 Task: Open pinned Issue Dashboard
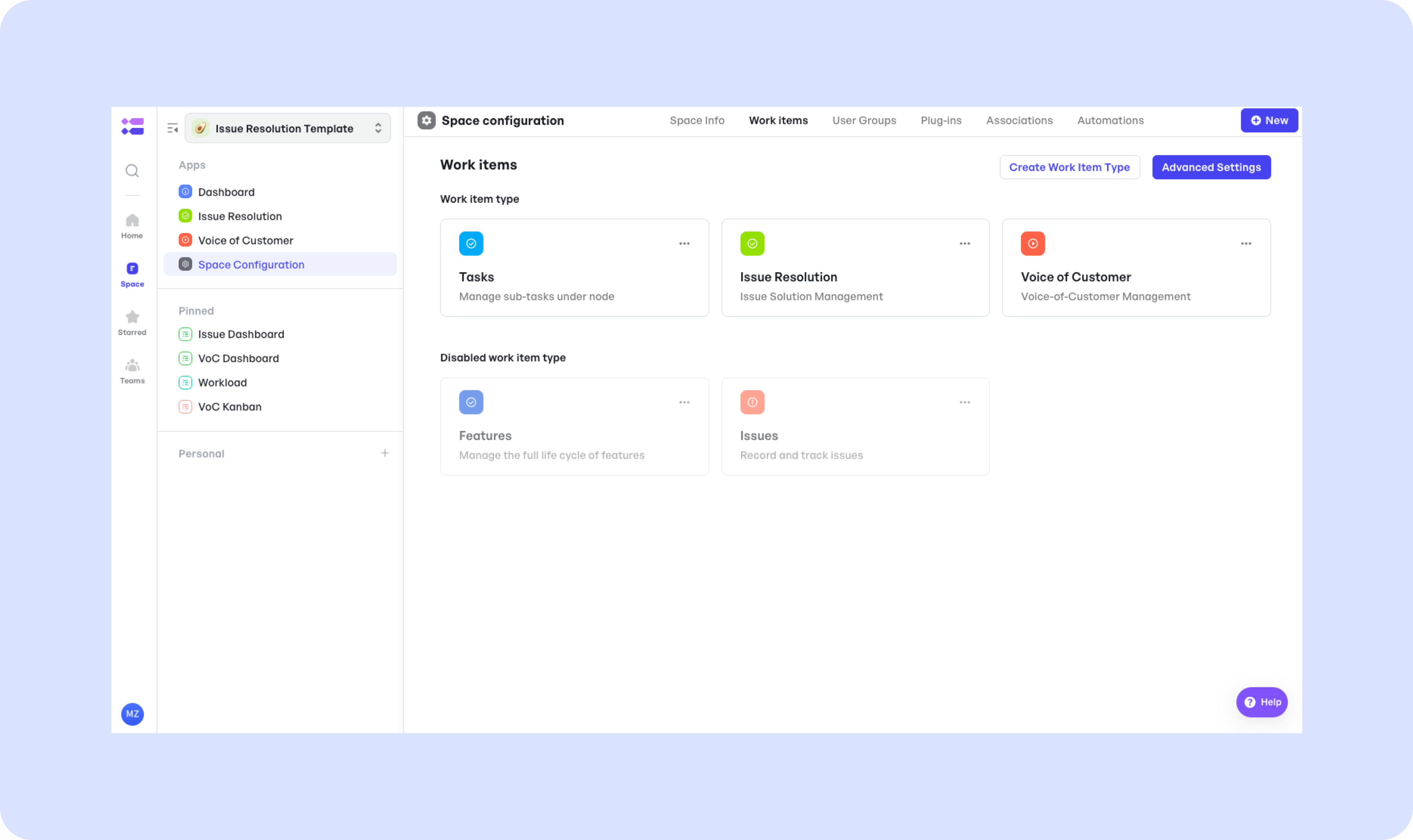point(280,334)
